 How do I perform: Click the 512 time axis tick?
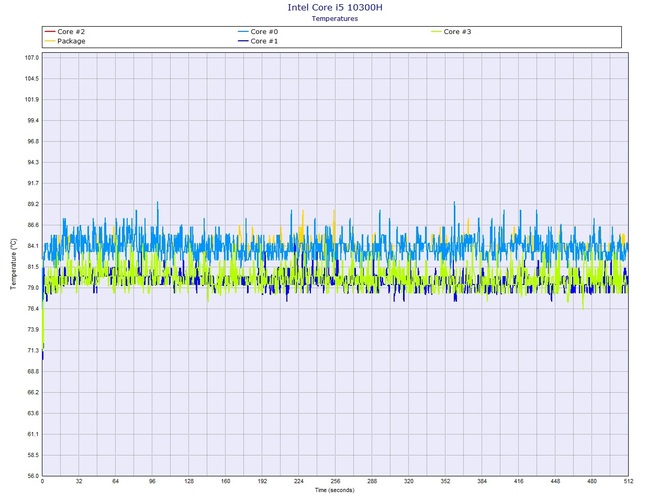(629, 481)
